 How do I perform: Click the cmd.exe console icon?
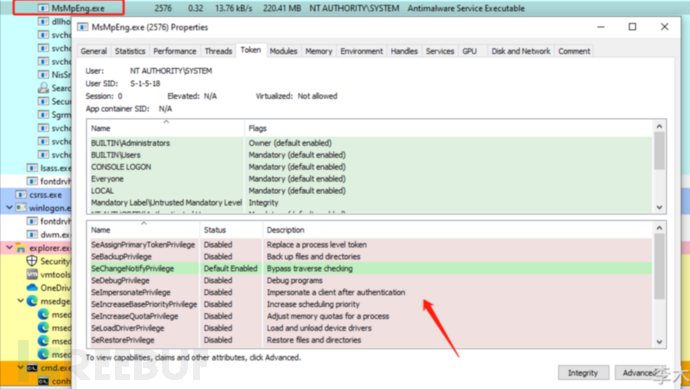coord(32,367)
